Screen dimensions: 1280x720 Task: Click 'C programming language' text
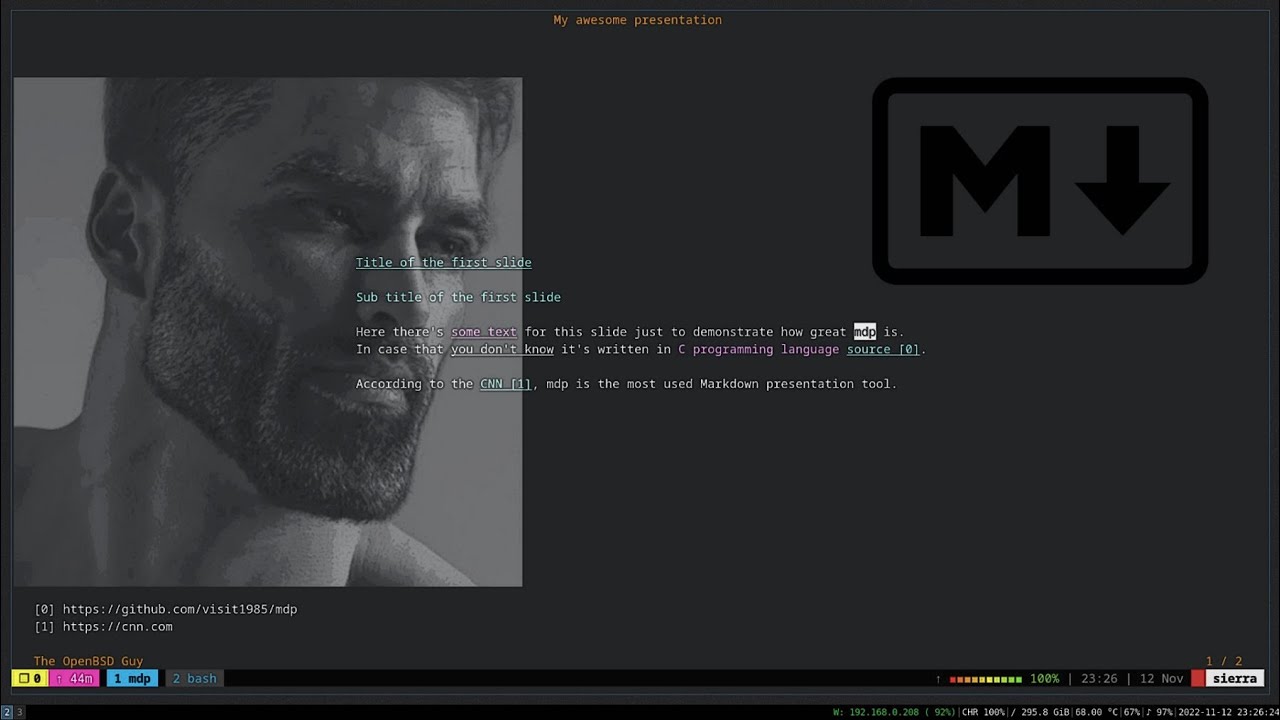[758, 350]
